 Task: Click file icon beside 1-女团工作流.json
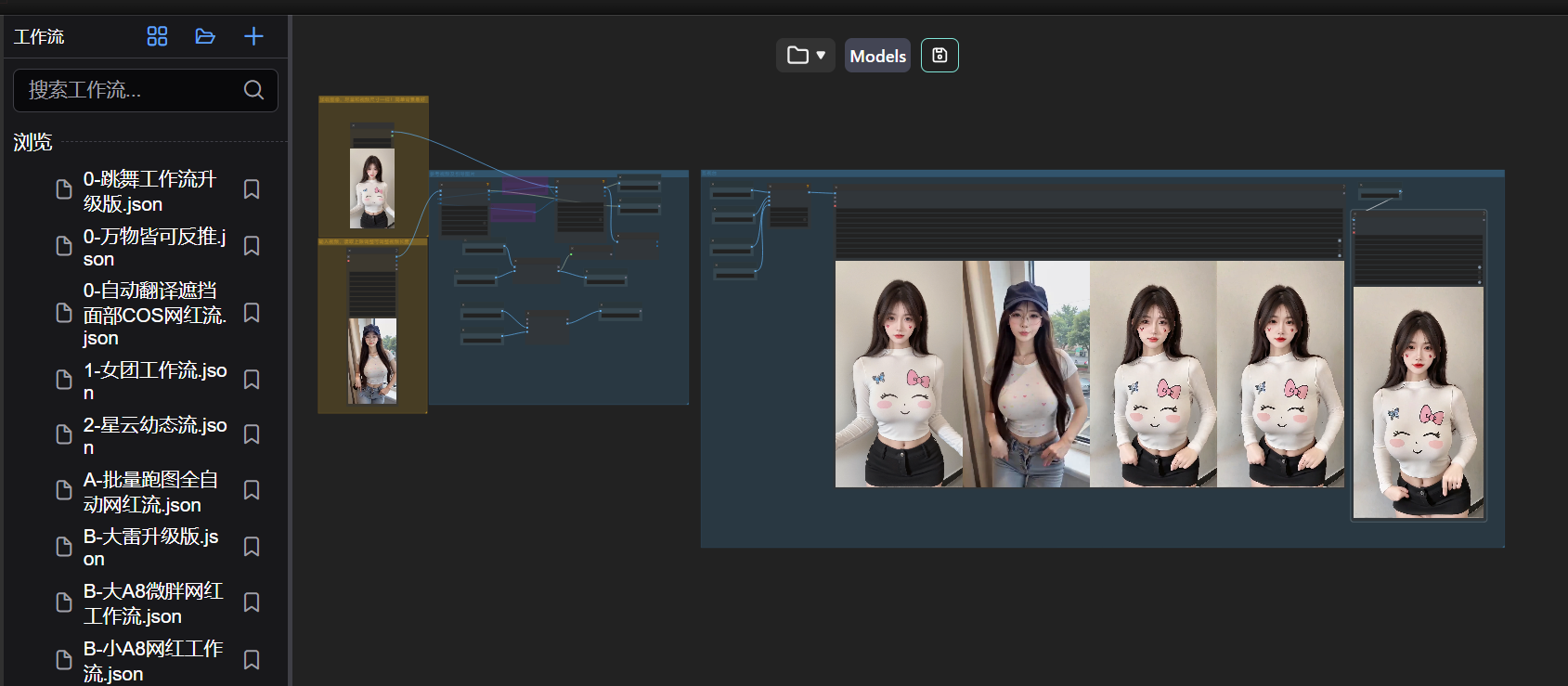[x=64, y=380]
